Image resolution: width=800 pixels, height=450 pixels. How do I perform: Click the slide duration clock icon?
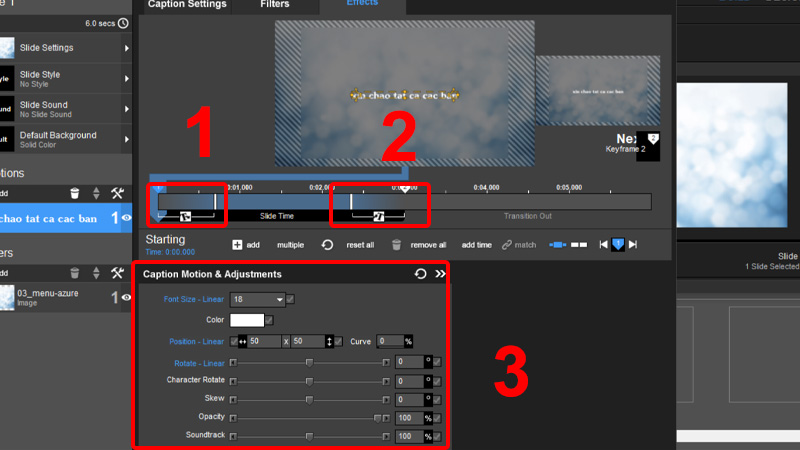pos(123,22)
